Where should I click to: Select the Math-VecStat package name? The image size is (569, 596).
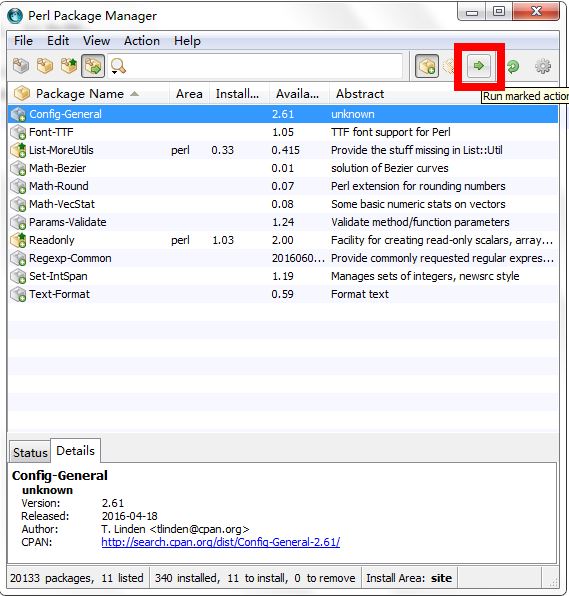62,204
